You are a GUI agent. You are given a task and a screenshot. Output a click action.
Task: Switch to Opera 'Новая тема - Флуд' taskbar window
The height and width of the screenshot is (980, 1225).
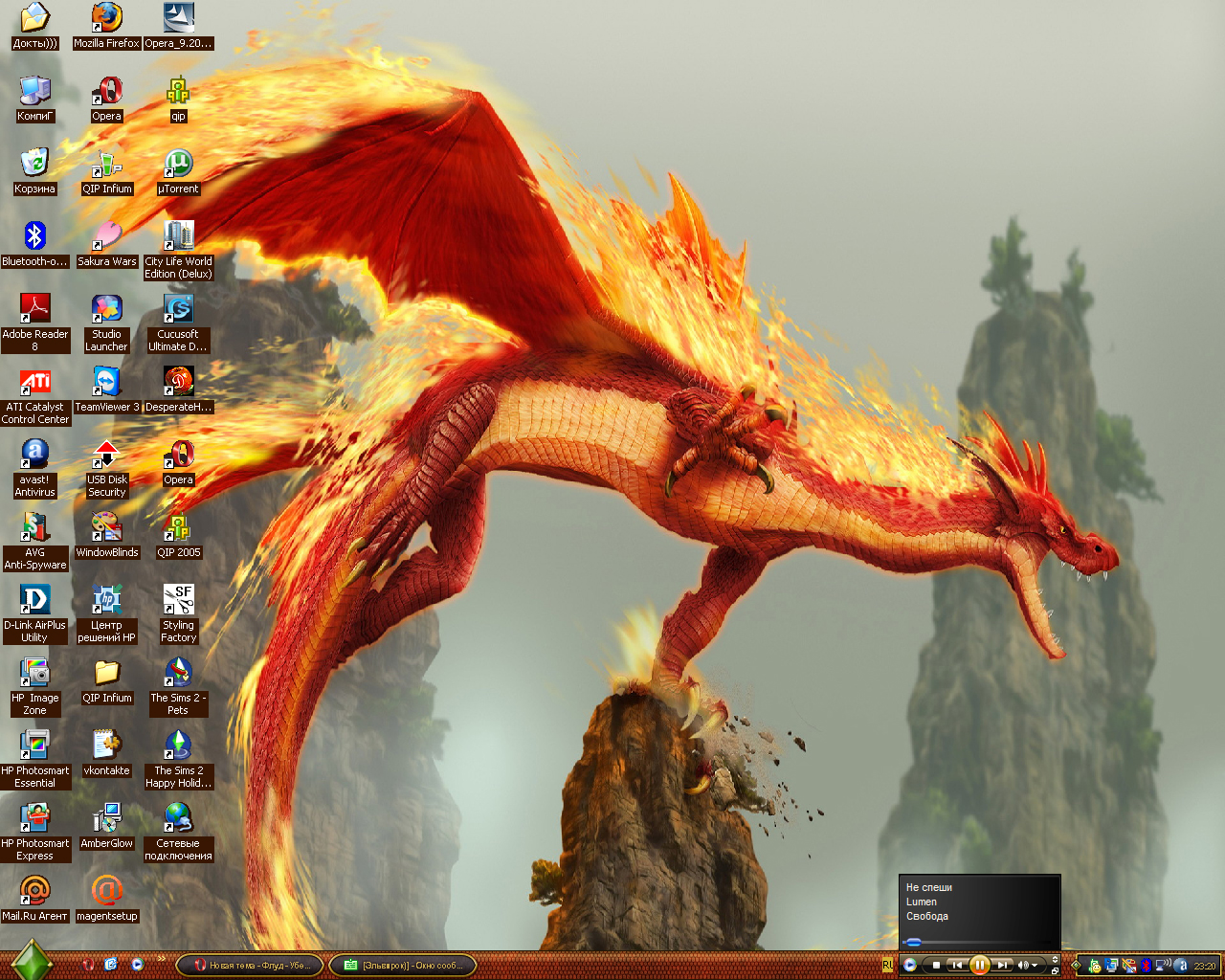[251, 965]
